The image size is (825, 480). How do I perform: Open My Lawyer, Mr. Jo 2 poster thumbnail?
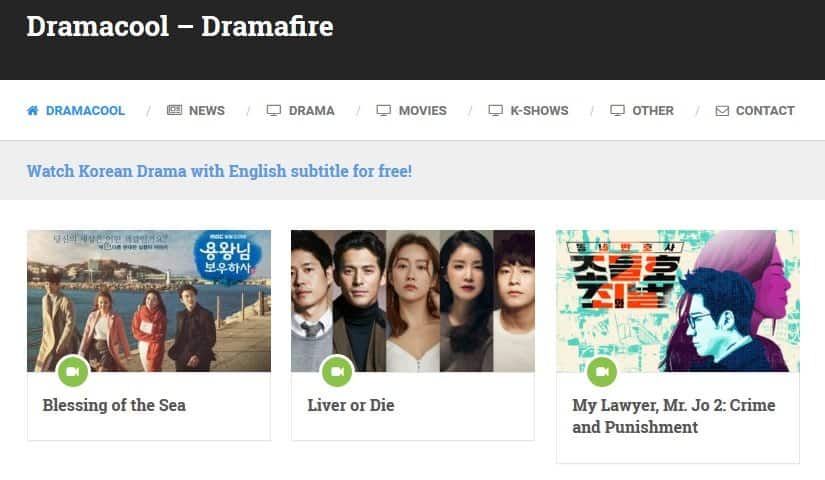click(x=678, y=301)
